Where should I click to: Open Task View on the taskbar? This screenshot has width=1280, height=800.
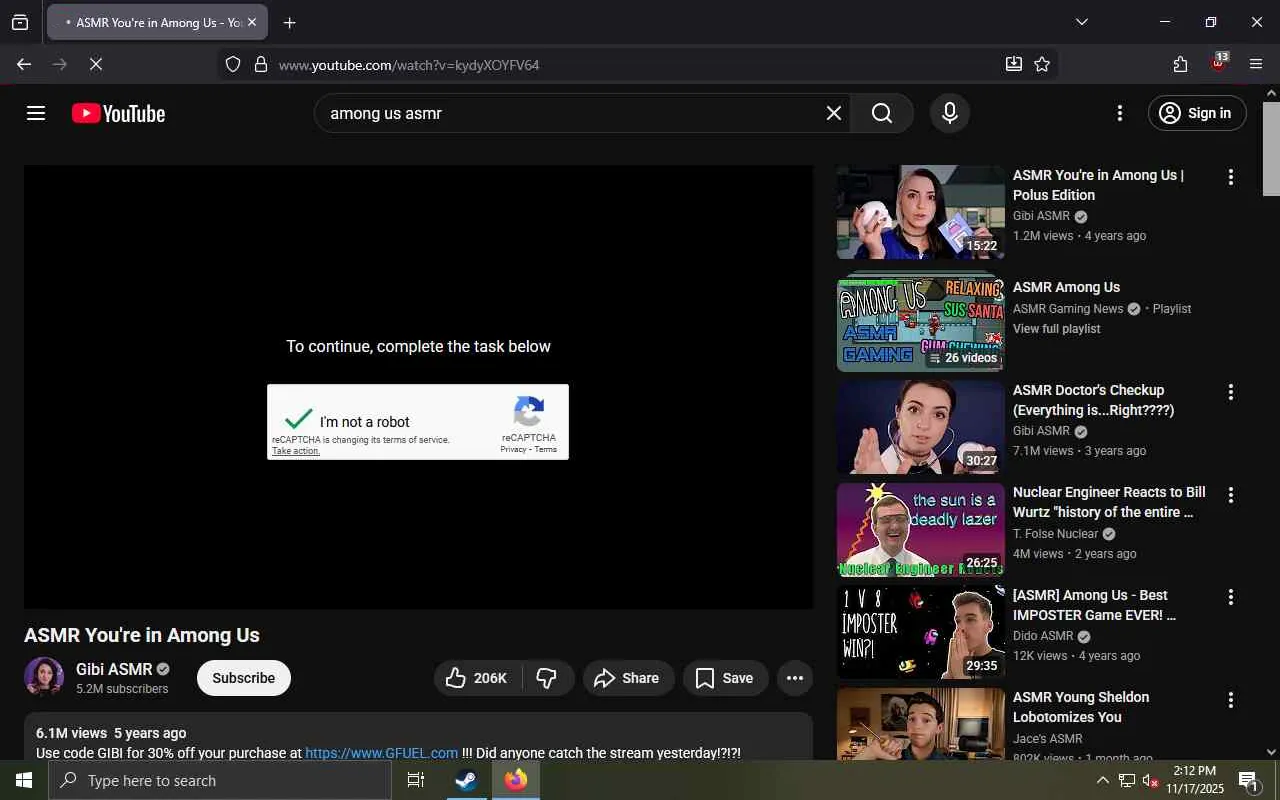point(416,780)
